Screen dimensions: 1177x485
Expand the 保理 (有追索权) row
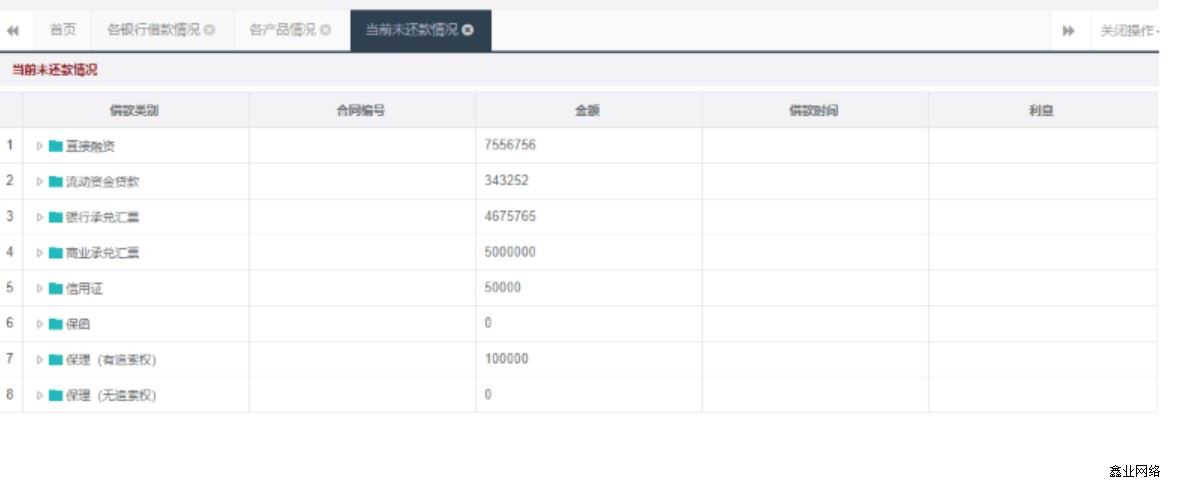coord(40,360)
